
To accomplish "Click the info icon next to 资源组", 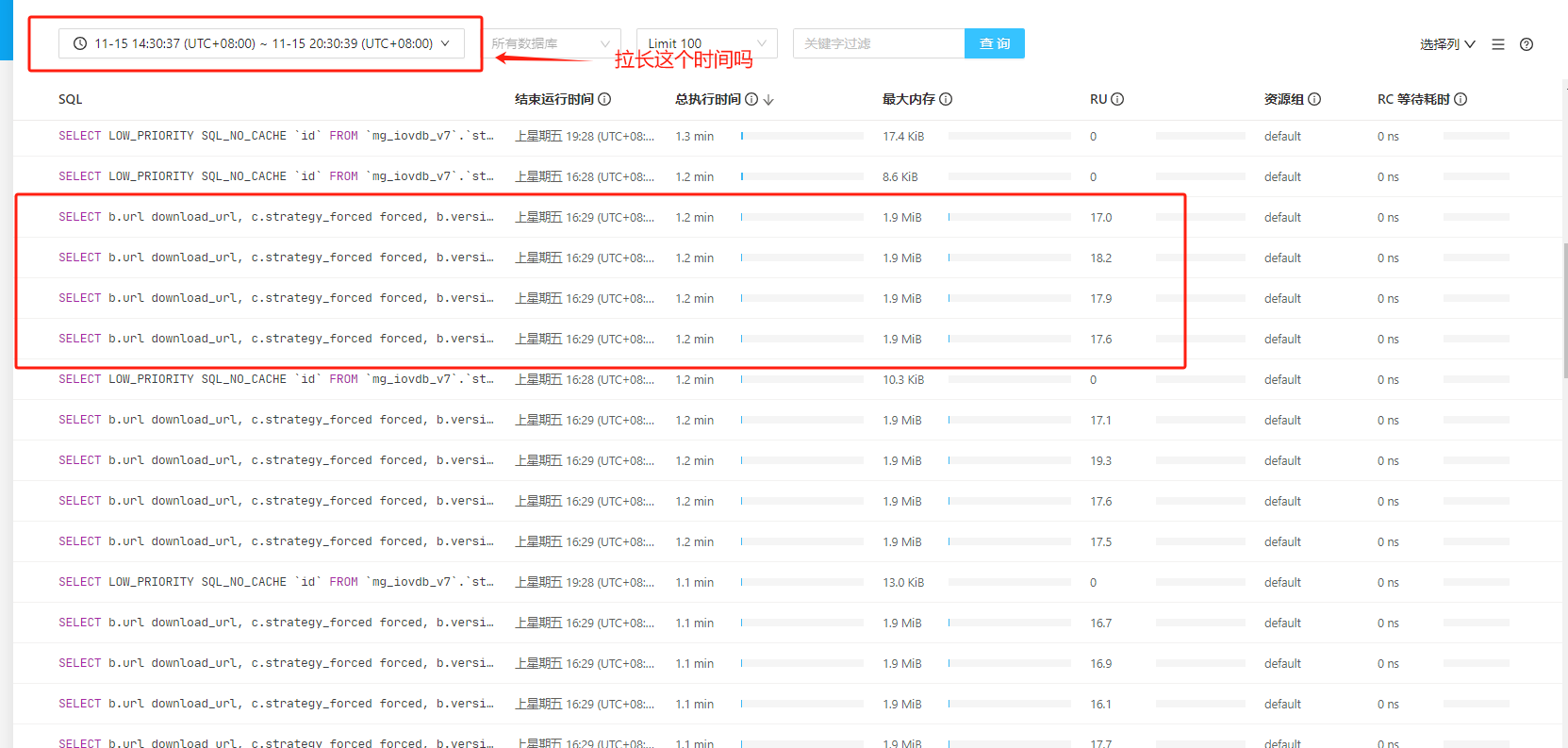I will (1314, 99).
